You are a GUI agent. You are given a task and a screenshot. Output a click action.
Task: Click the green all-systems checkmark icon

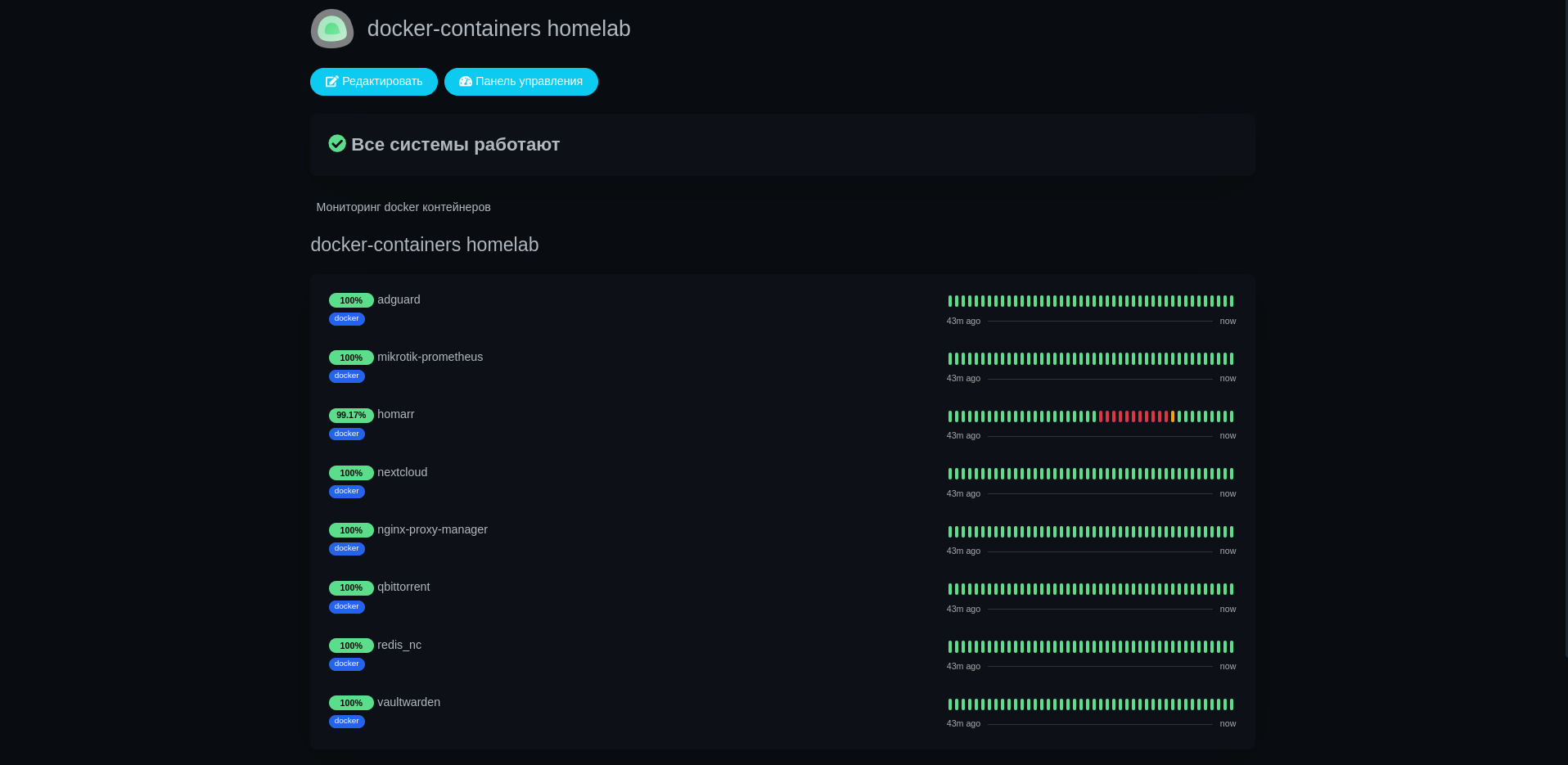pyautogui.click(x=337, y=144)
